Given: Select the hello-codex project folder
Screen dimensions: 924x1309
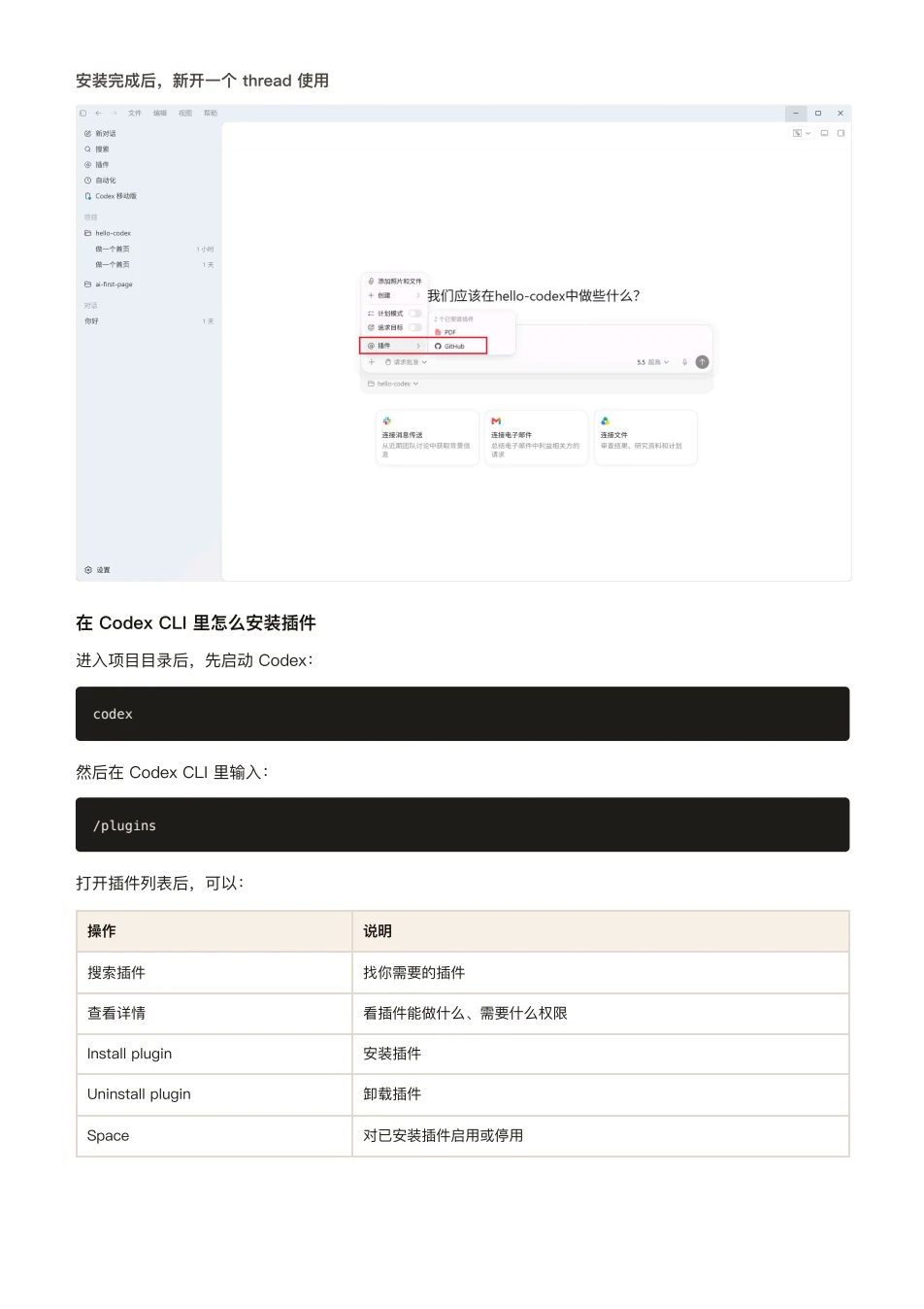Looking at the screenshot, I should [x=108, y=233].
